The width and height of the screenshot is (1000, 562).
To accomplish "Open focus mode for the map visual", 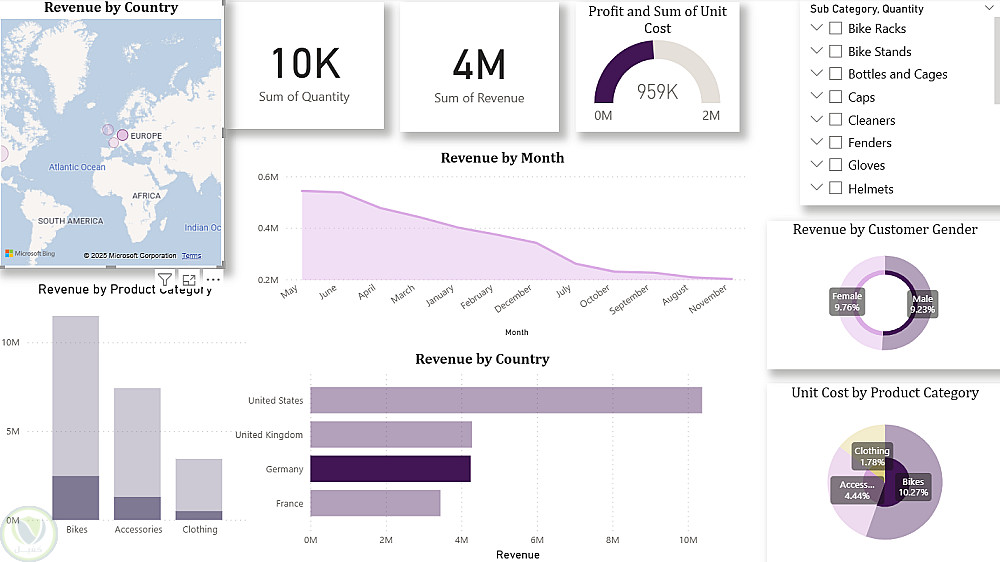I will click(189, 280).
